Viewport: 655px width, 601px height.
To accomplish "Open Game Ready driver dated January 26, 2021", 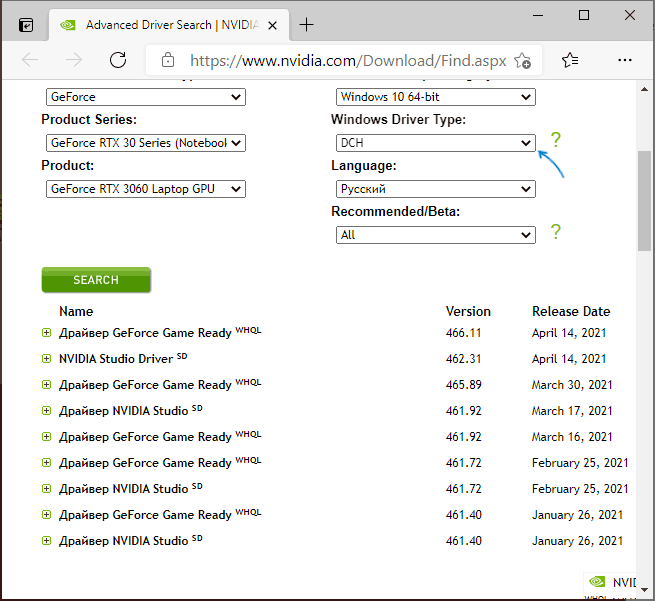I will 145,515.
